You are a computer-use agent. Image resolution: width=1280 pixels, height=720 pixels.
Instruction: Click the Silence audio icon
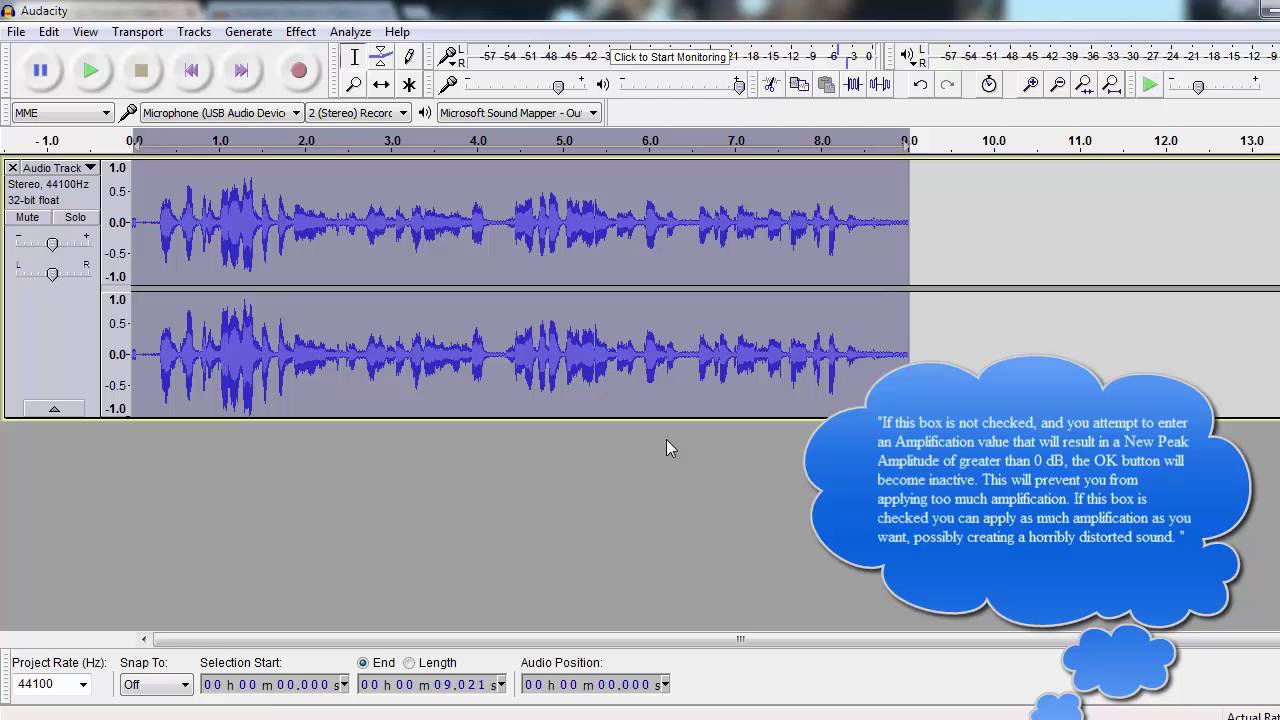point(880,85)
